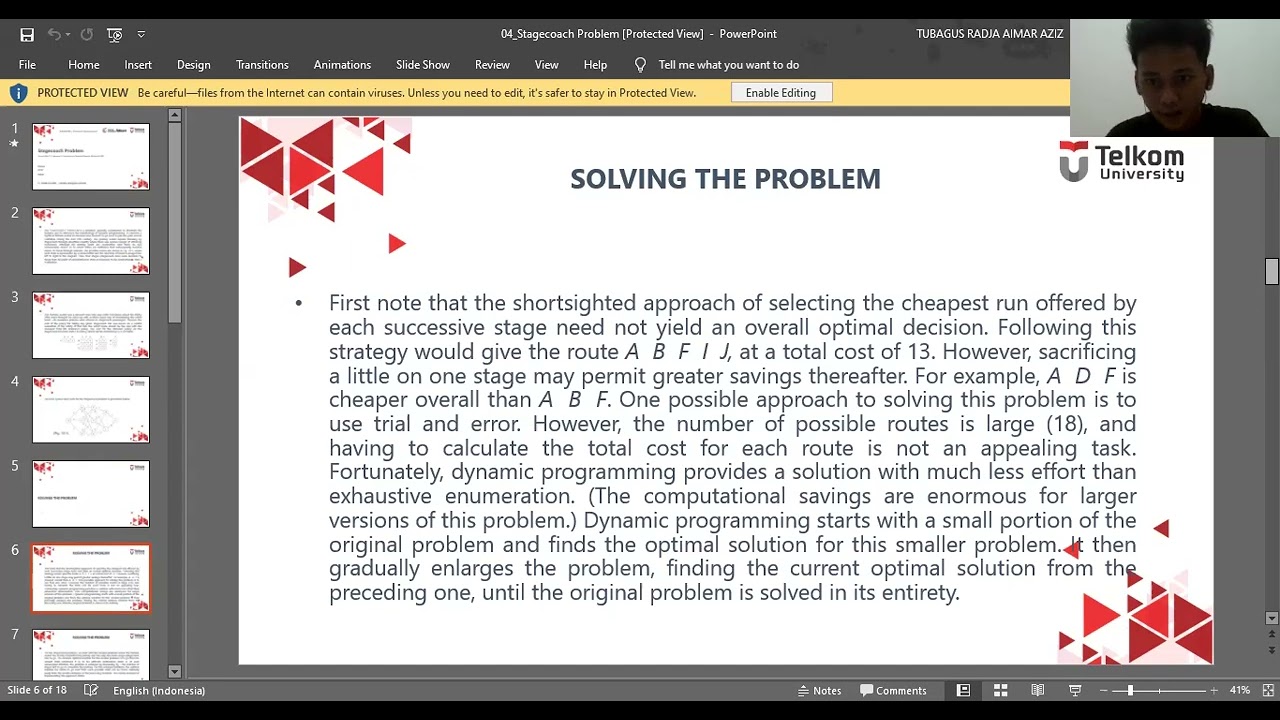Viewport: 1280px width, 720px height.
Task: Toggle the Notes pane
Action: tap(819, 691)
